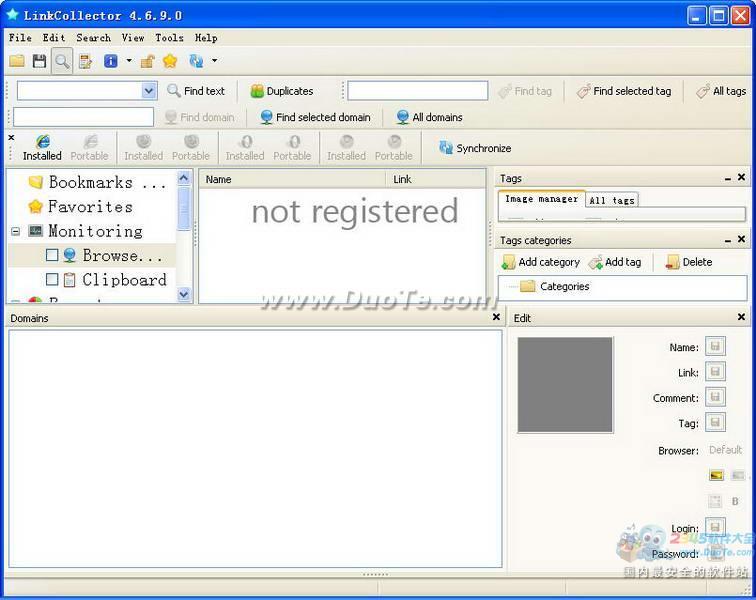Image resolution: width=756 pixels, height=600 pixels.
Task: Close the Tags categories panel
Action: 742,239
